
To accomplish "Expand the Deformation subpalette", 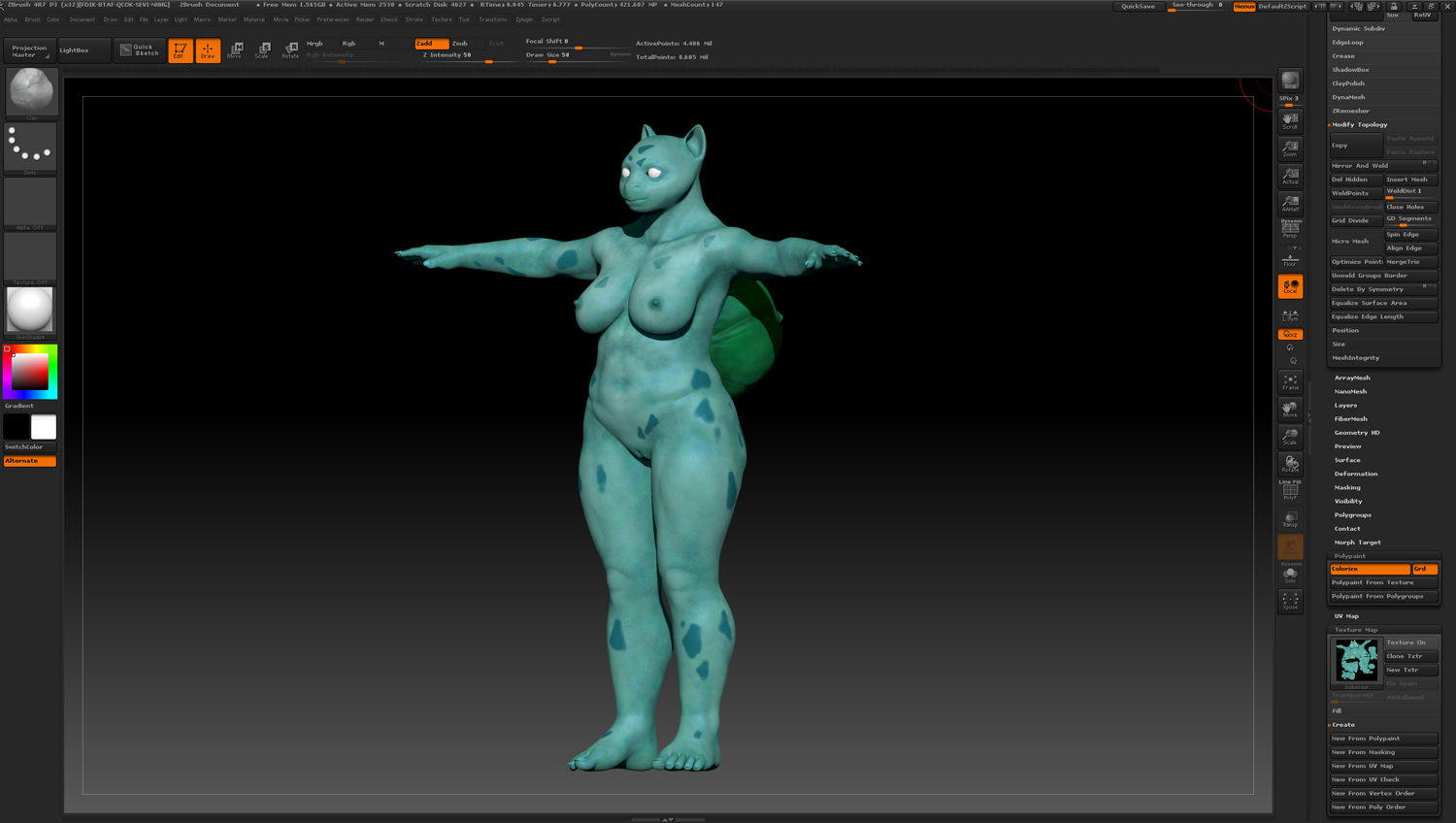I will click(x=1355, y=474).
